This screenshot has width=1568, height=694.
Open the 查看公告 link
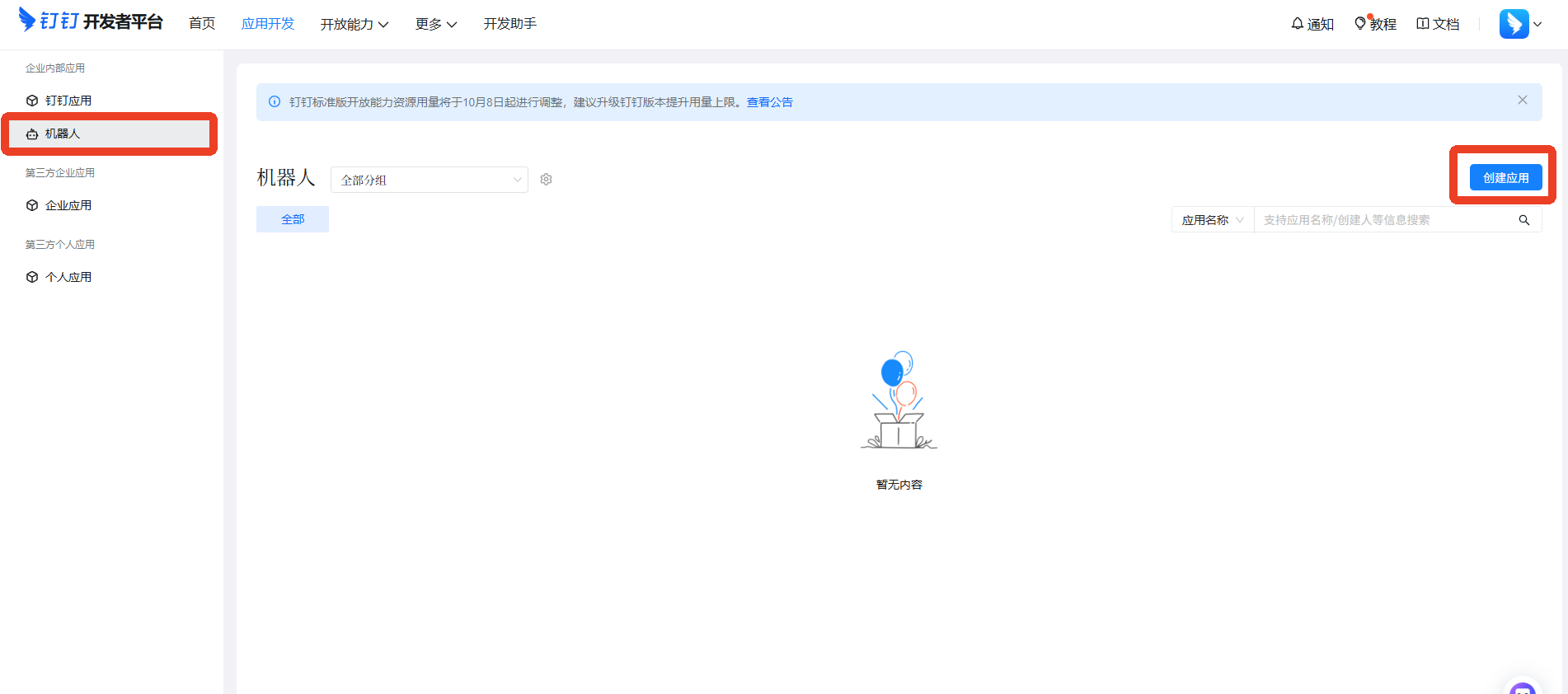click(769, 102)
